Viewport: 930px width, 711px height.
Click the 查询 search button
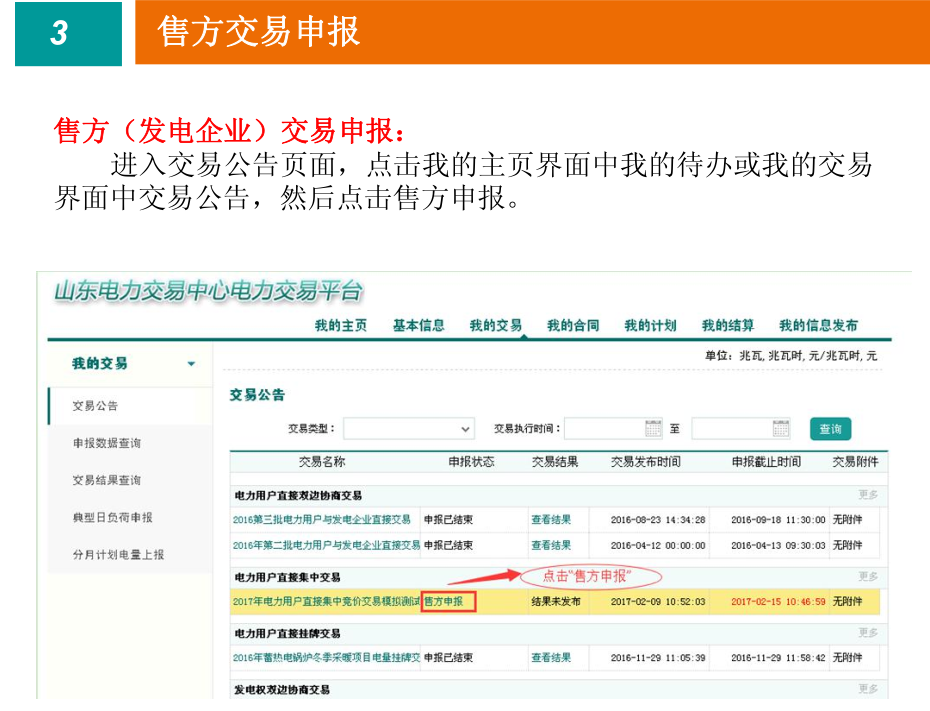pos(830,428)
